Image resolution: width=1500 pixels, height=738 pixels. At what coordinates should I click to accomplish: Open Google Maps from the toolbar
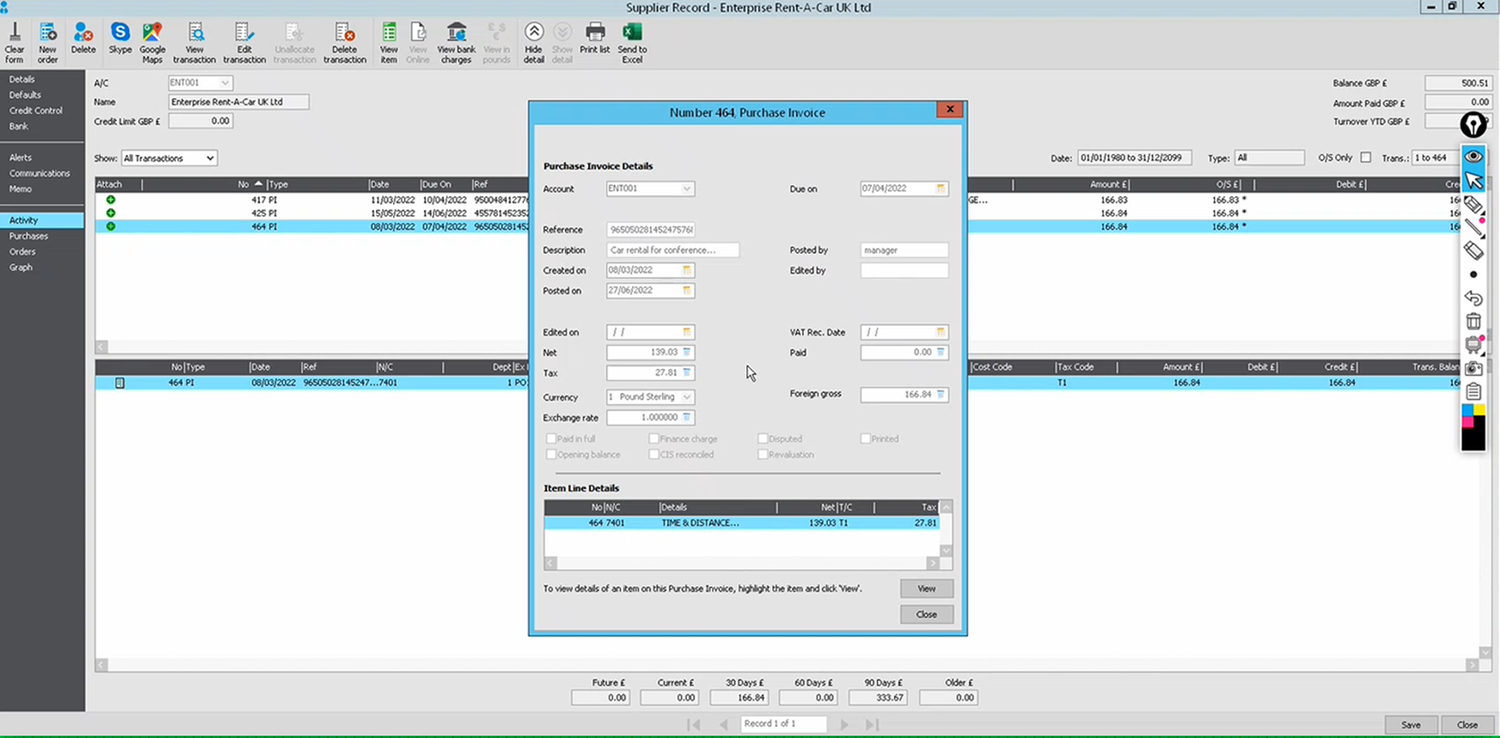tap(152, 43)
